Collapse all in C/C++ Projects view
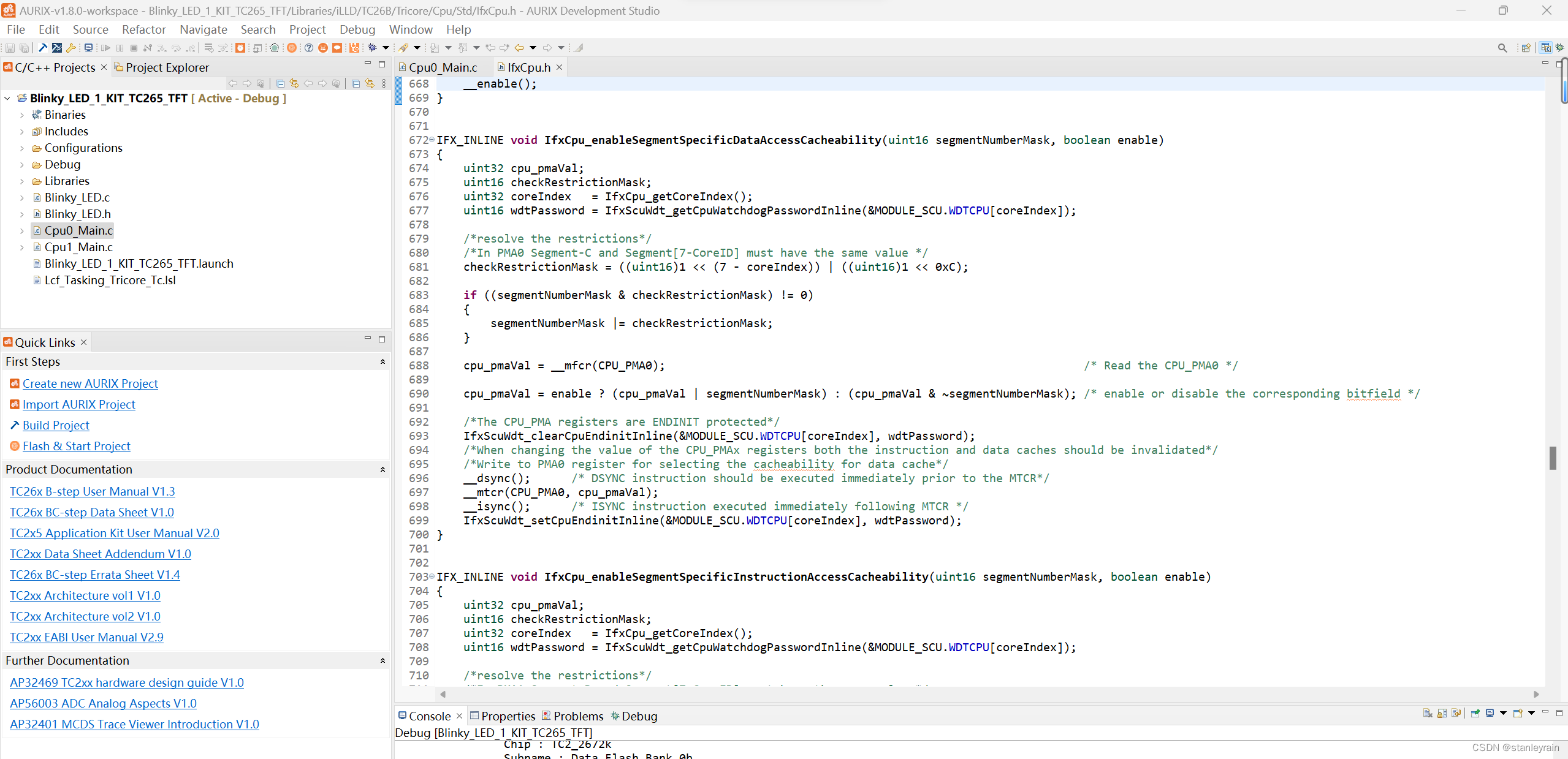The width and height of the screenshot is (1568, 759). pos(280,83)
